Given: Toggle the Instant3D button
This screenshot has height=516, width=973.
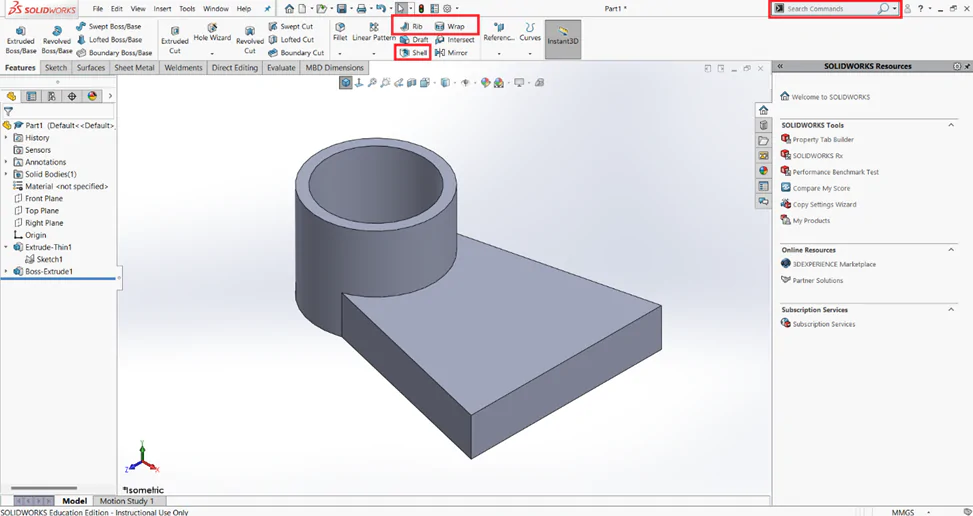Looking at the screenshot, I should coord(563,39).
